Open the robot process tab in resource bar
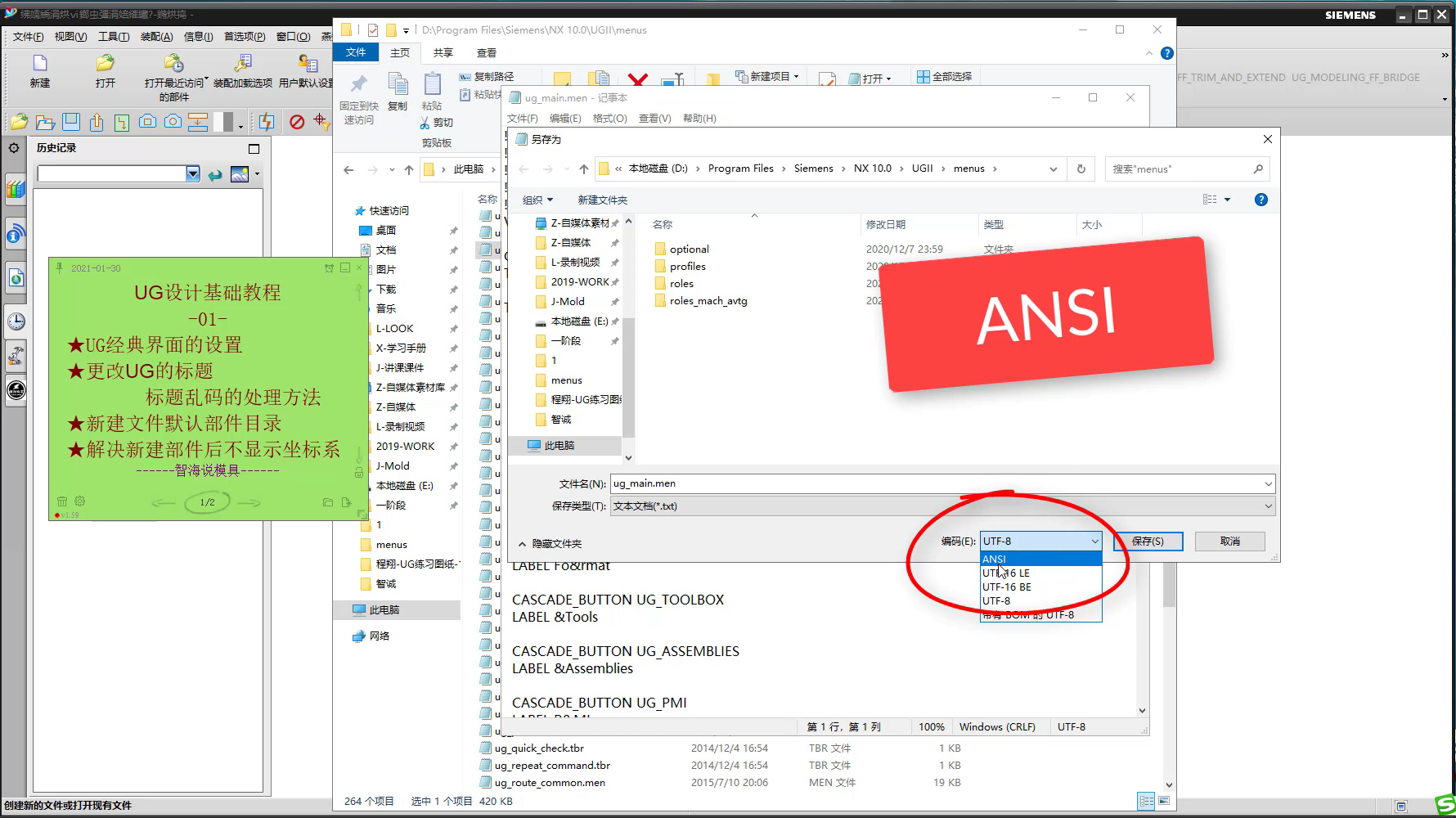 coord(16,356)
